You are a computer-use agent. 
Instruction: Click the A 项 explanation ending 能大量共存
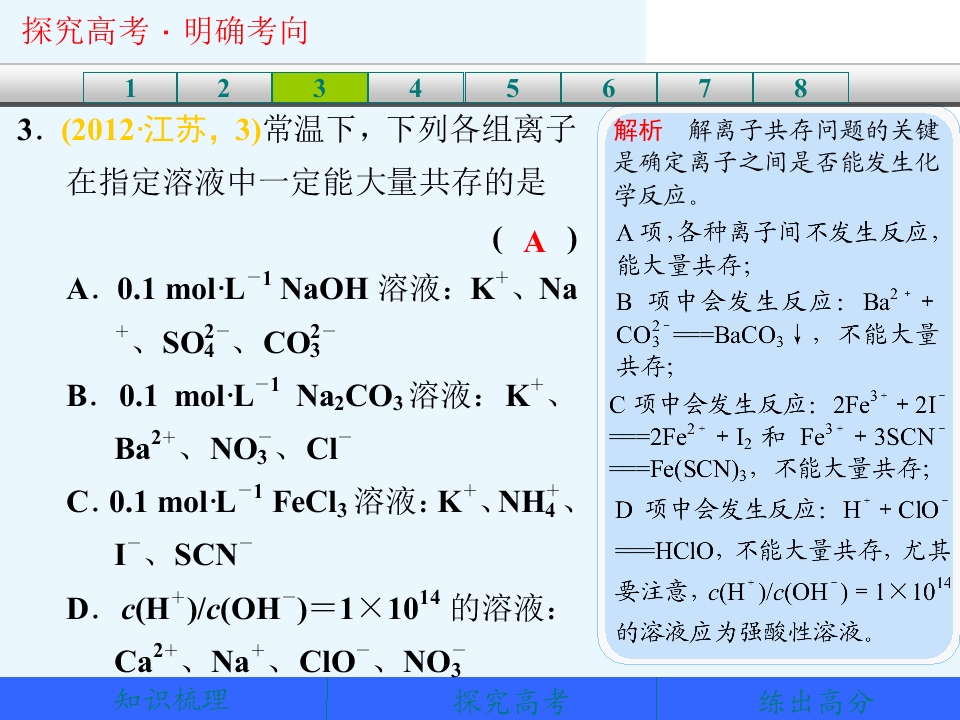click(778, 248)
